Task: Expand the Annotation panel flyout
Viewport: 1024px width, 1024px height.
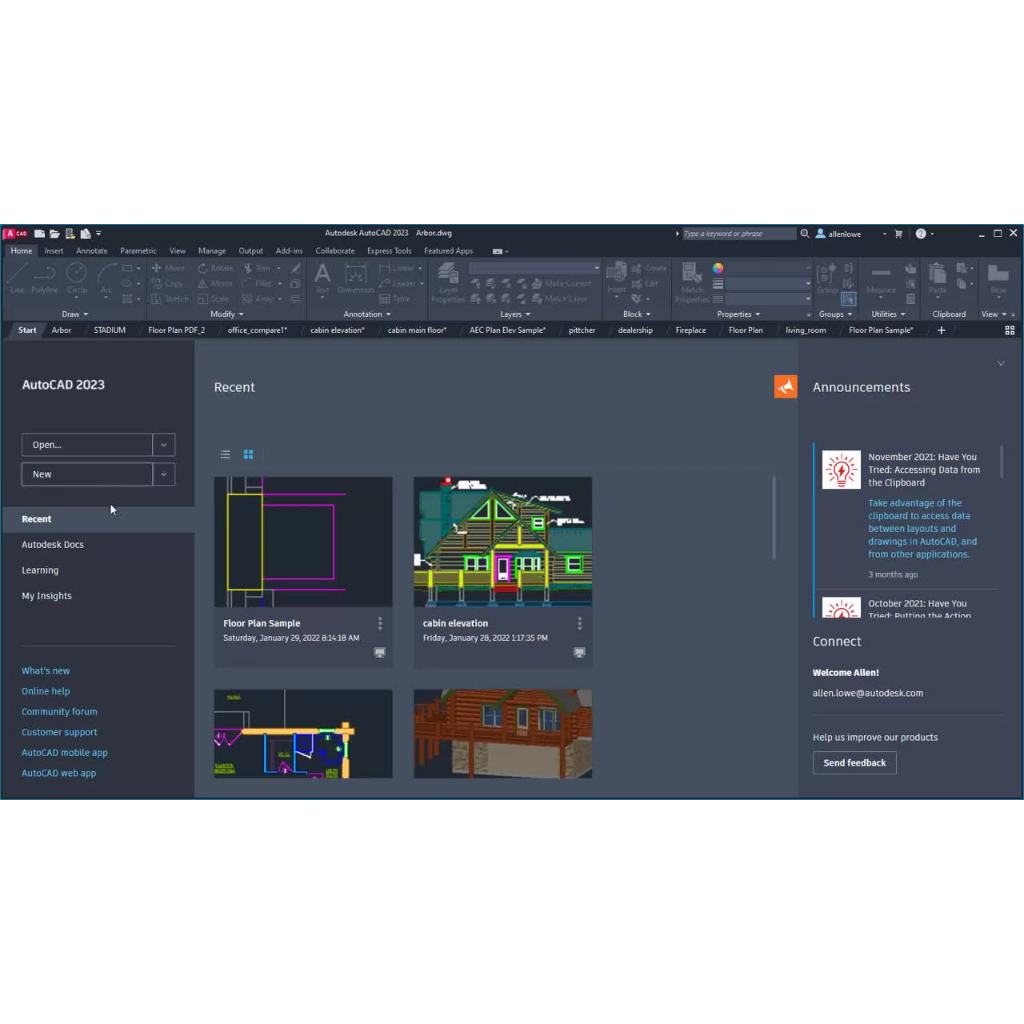Action: pos(367,314)
